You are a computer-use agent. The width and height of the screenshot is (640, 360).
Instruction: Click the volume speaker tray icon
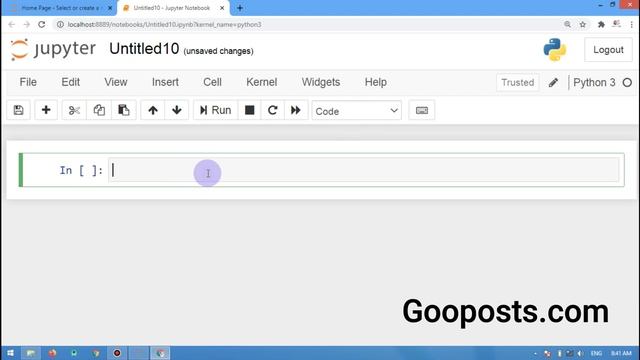580,353
